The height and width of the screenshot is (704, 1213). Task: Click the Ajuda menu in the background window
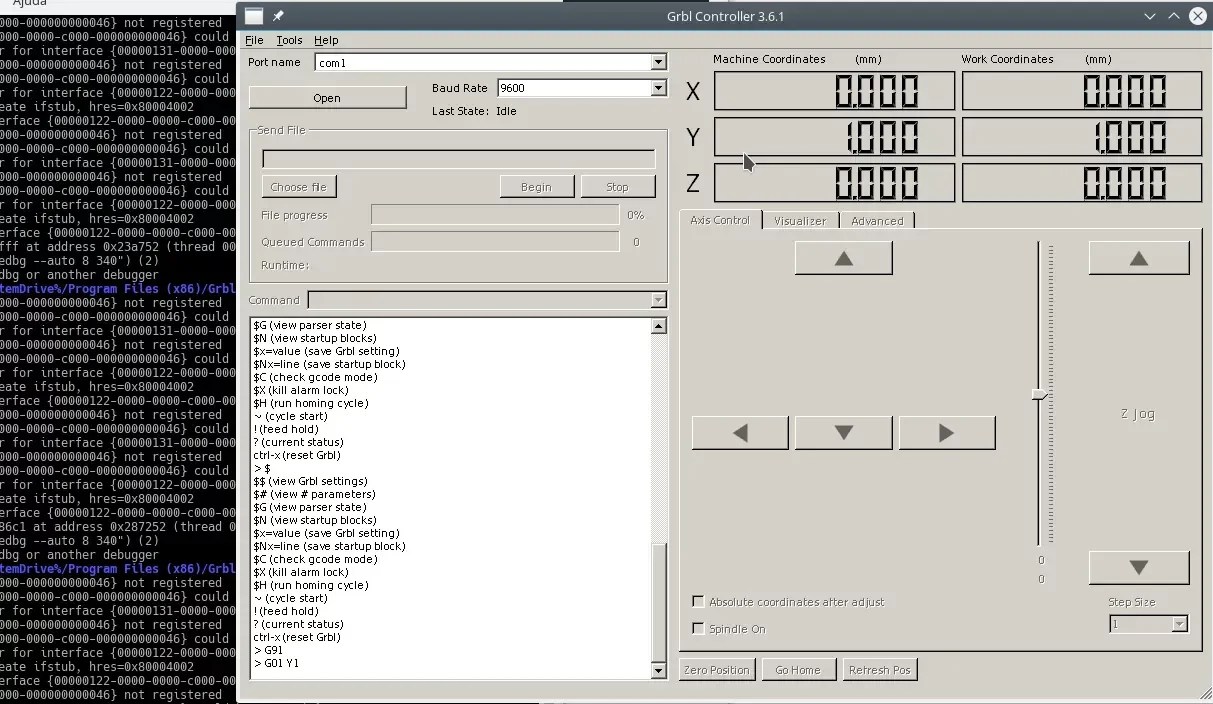[x=30, y=3]
